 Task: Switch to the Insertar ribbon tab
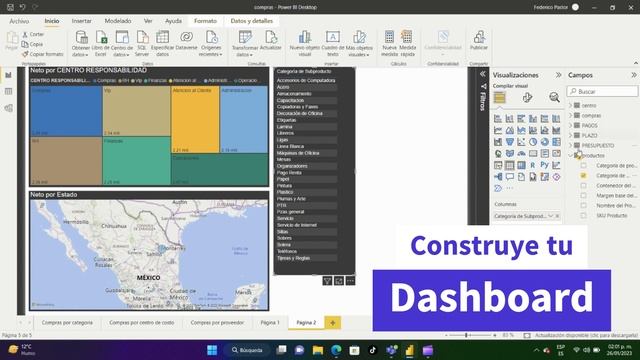82,21
